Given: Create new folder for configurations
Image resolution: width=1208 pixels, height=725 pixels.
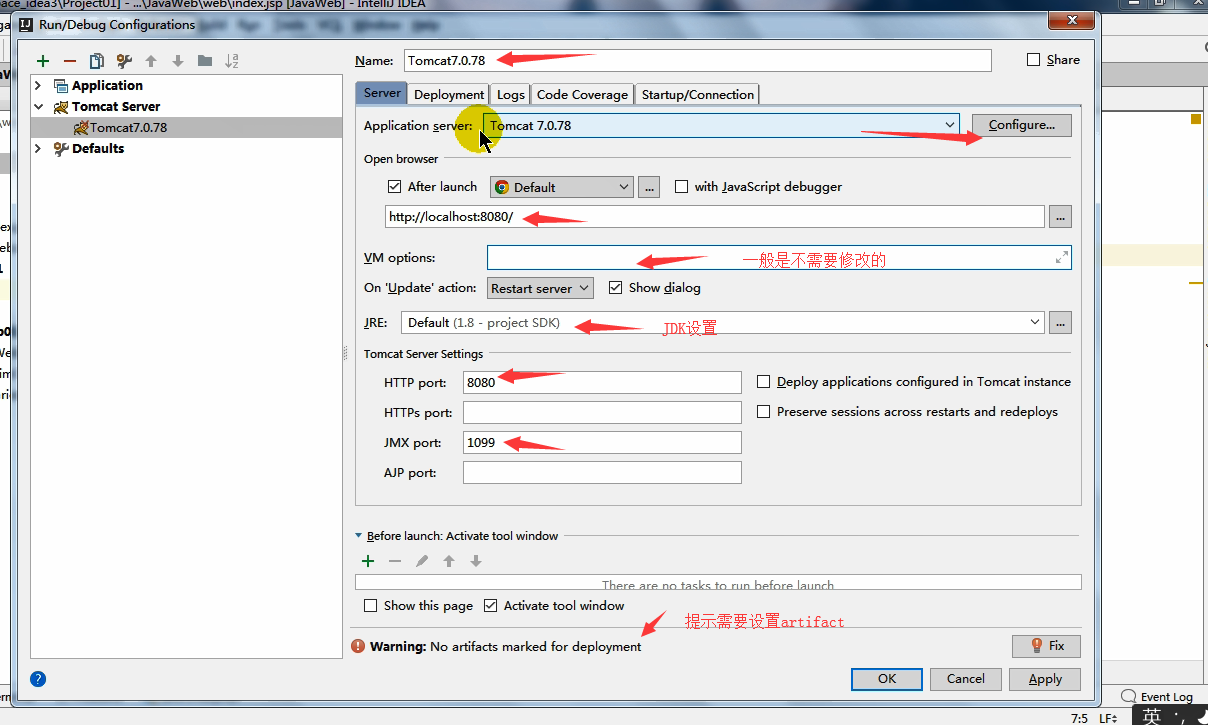Looking at the screenshot, I should 205,61.
